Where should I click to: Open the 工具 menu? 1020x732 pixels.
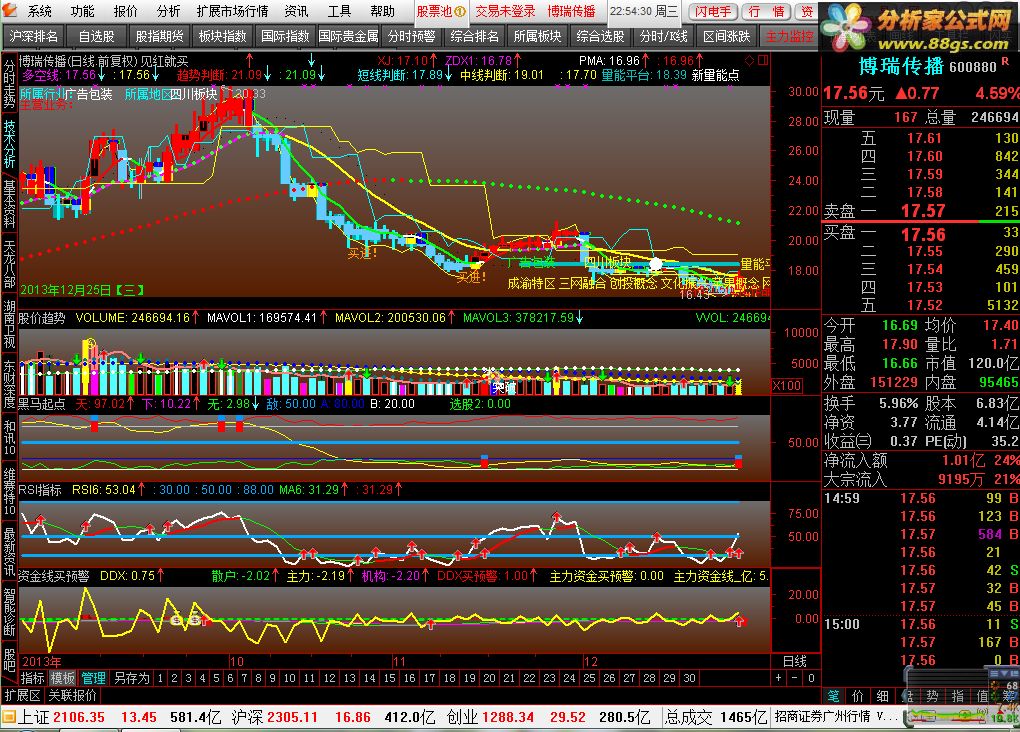pos(339,11)
